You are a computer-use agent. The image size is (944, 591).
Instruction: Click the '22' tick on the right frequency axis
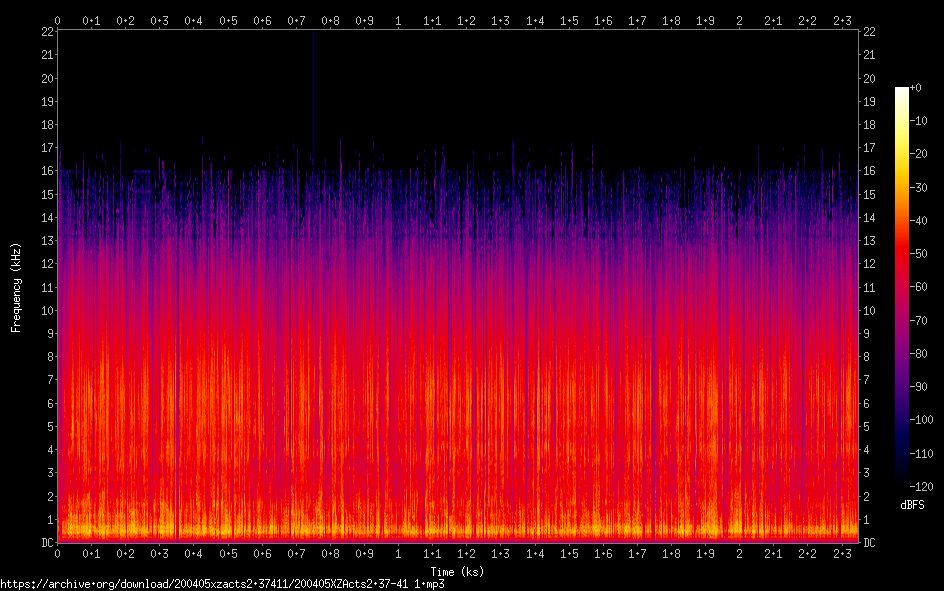click(869, 32)
